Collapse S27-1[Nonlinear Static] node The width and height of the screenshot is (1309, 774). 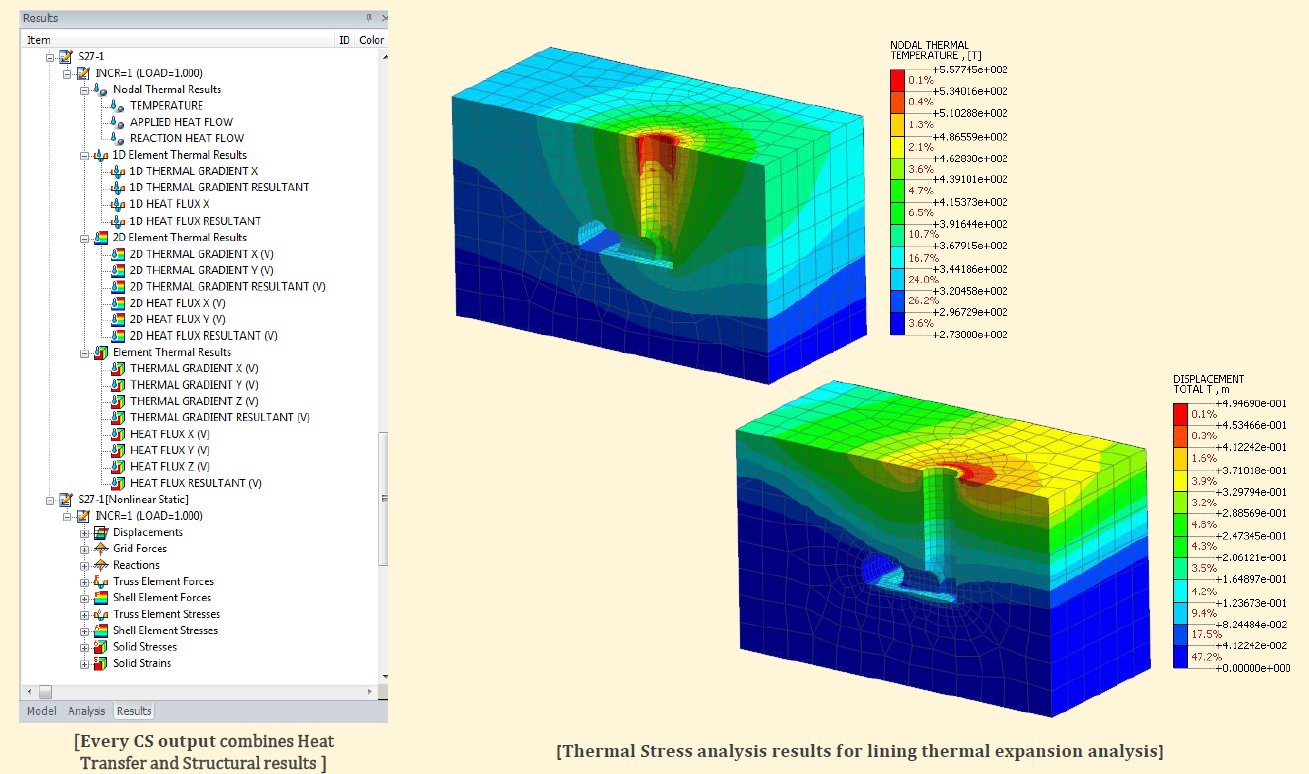51,499
